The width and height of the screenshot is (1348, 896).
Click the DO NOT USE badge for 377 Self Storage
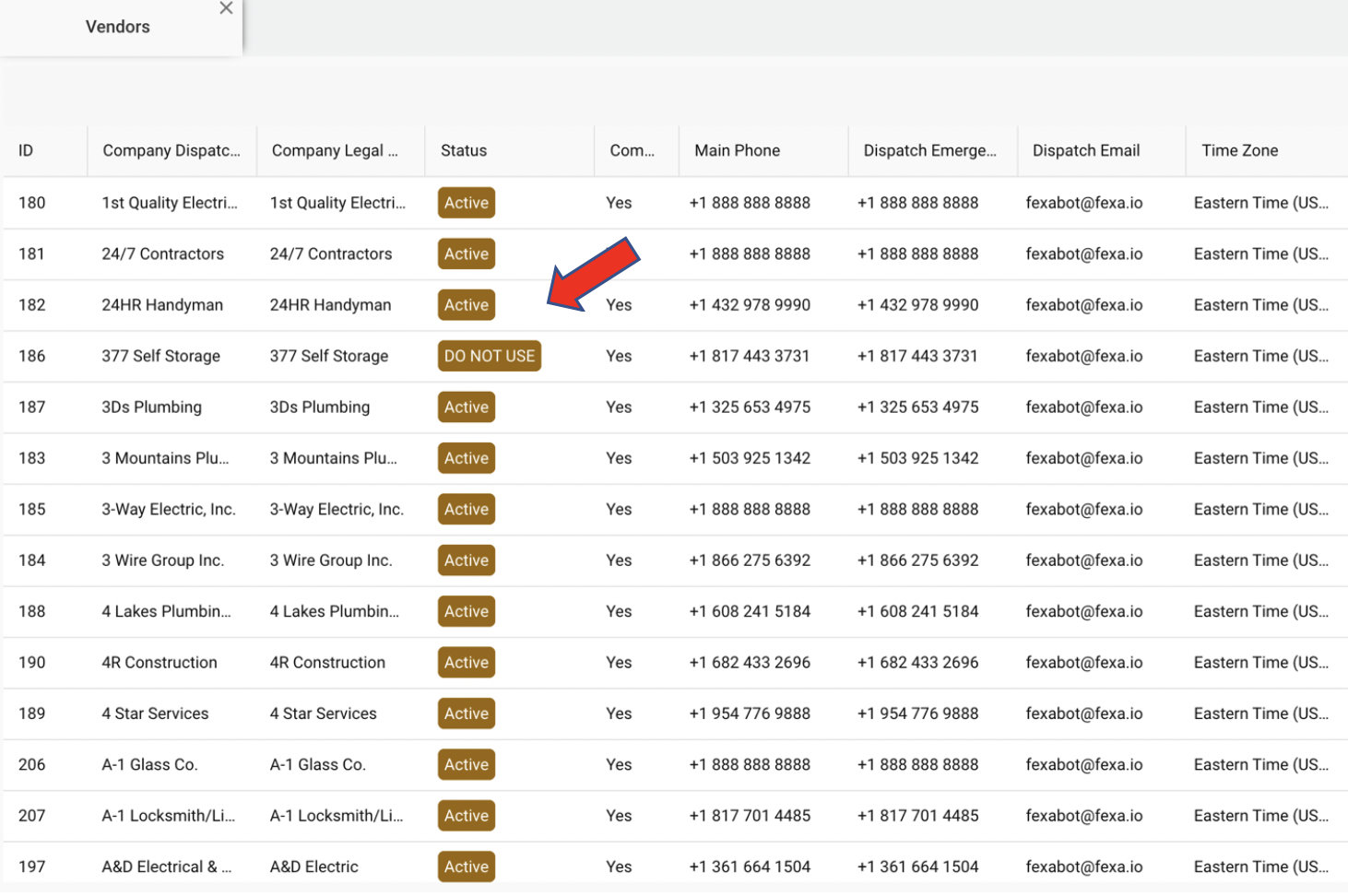click(489, 356)
